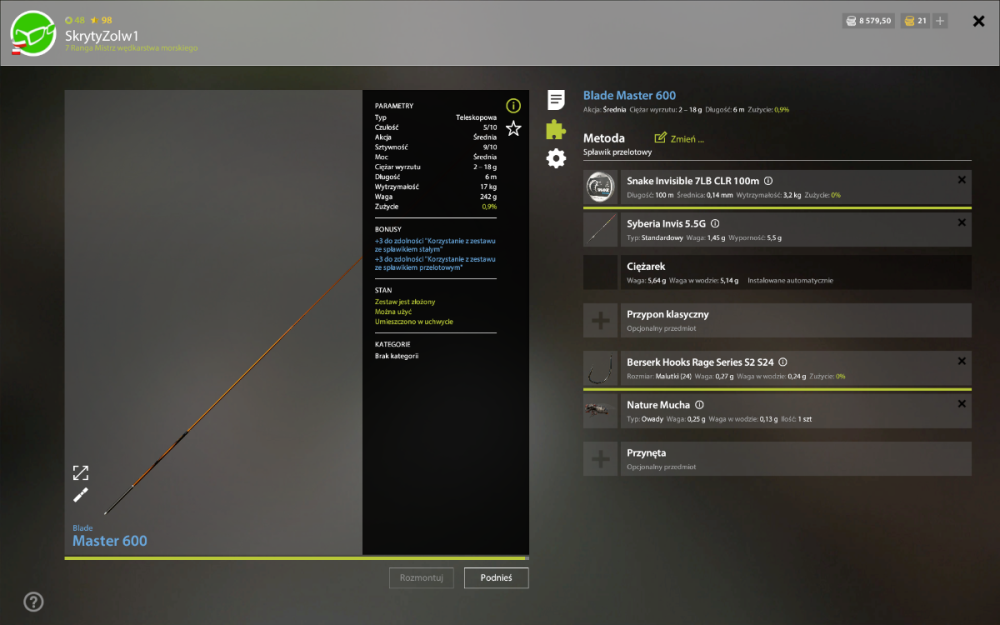Screen dimensions: 1000x625
Task: Select the Ciężarek sinker row
Action: pos(777,272)
